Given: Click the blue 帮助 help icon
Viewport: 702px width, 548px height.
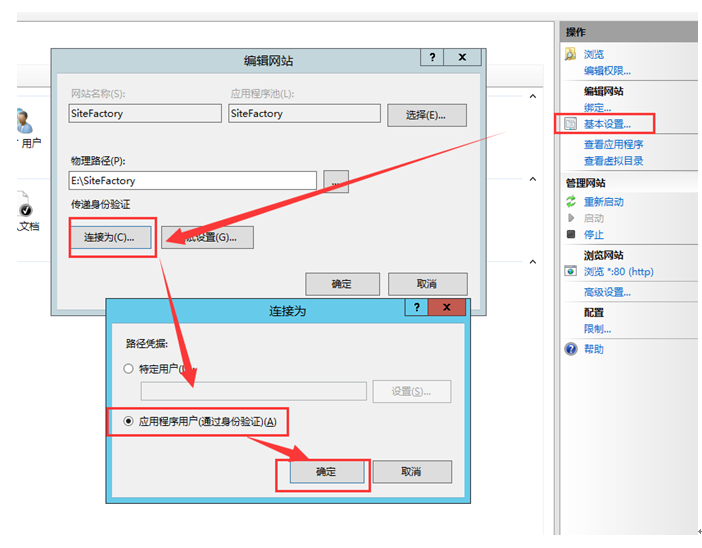Looking at the screenshot, I should tap(570, 349).
